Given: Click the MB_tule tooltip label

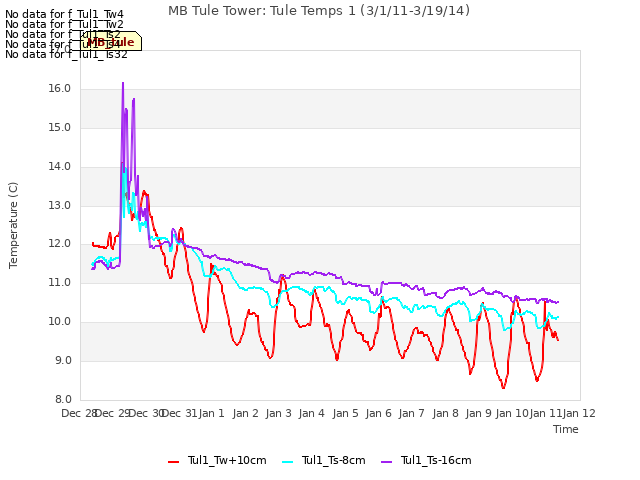Looking at the screenshot, I should 111,42.
